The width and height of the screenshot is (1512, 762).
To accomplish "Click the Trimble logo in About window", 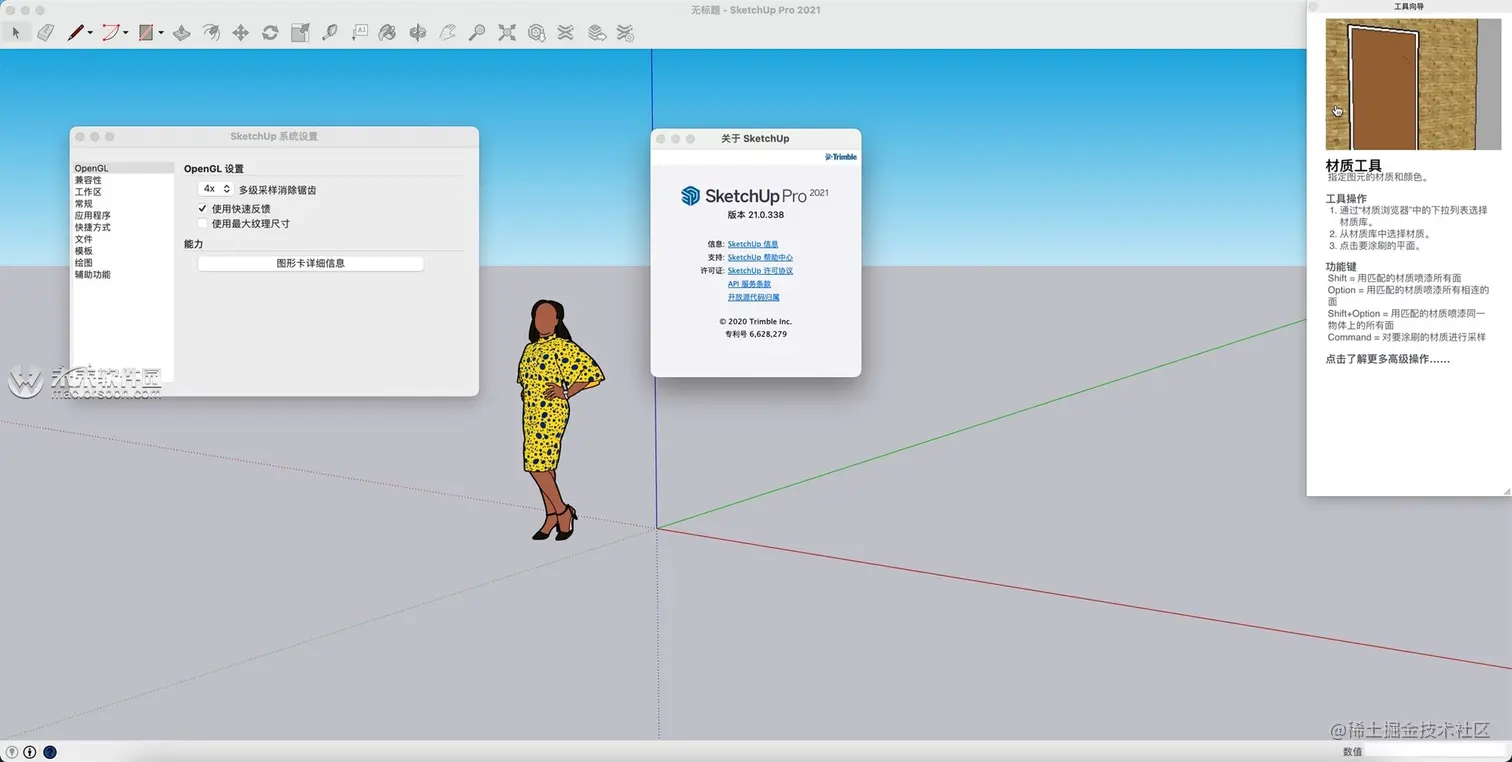I will coord(841,157).
